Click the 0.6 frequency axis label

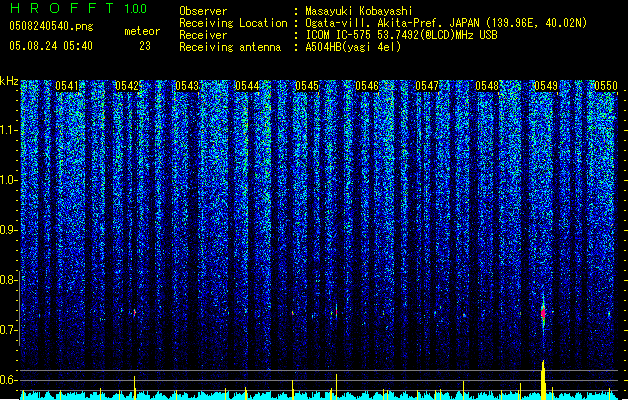[x=9, y=380]
